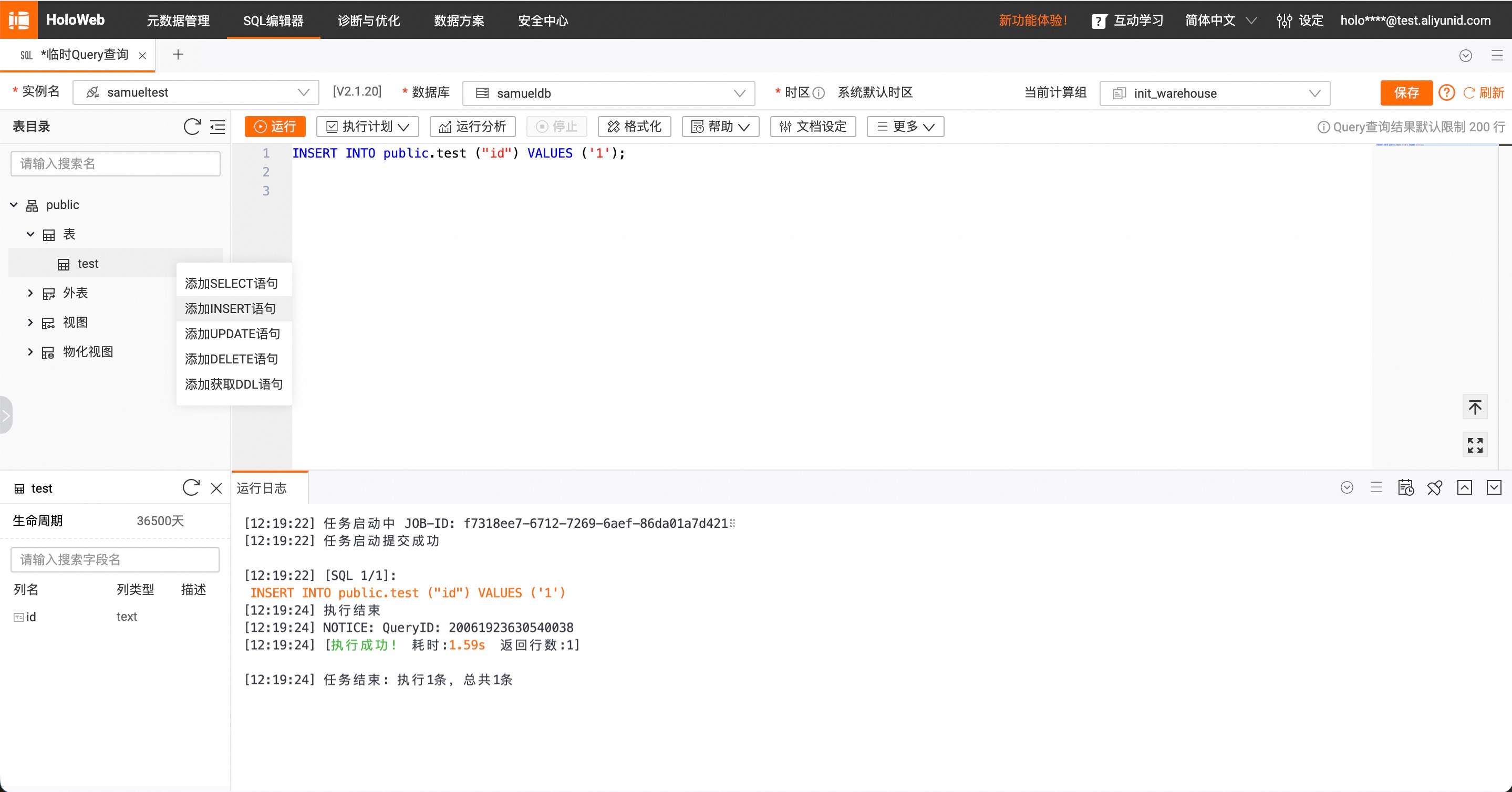Viewport: 1512px width, 792px height.
Task: Add a new query tab
Action: [x=178, y=55]
